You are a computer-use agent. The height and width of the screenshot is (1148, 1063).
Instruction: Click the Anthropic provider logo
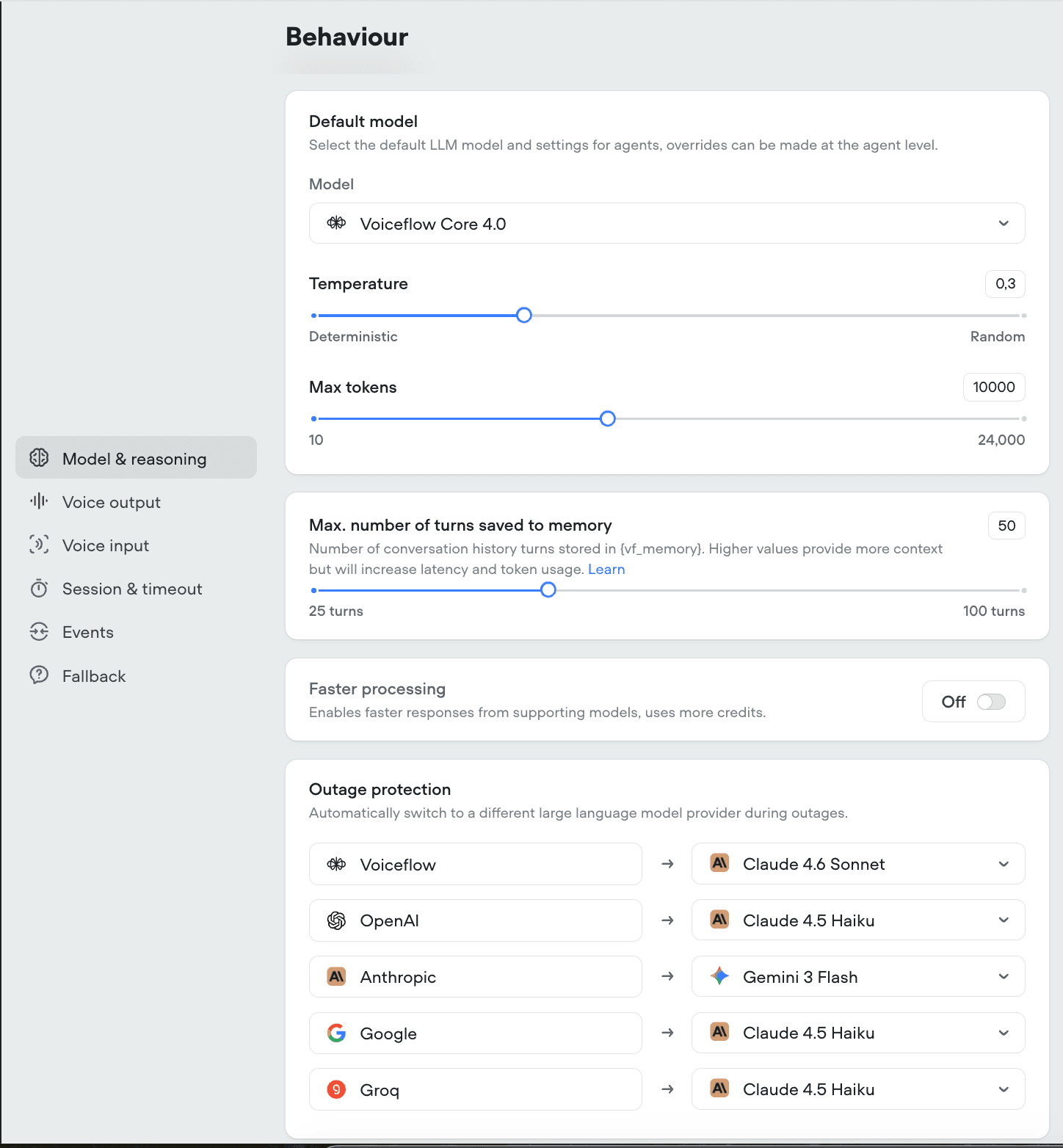tap(336, 977)
